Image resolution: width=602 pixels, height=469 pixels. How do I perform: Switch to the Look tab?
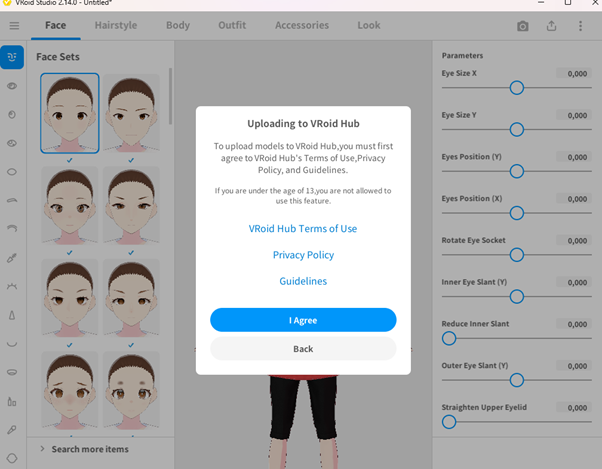pyautogui.click(x=369, y=25)
